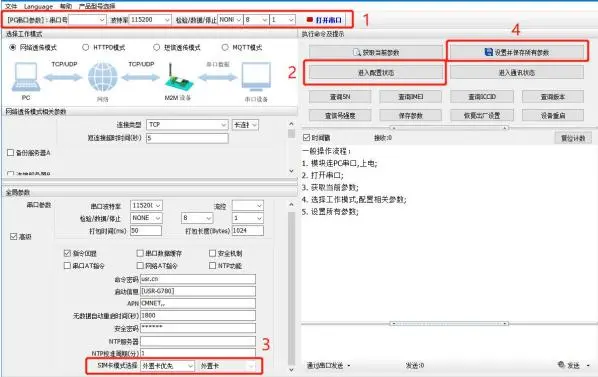Click the 安全密码 password field

click(x=198, y=328)
